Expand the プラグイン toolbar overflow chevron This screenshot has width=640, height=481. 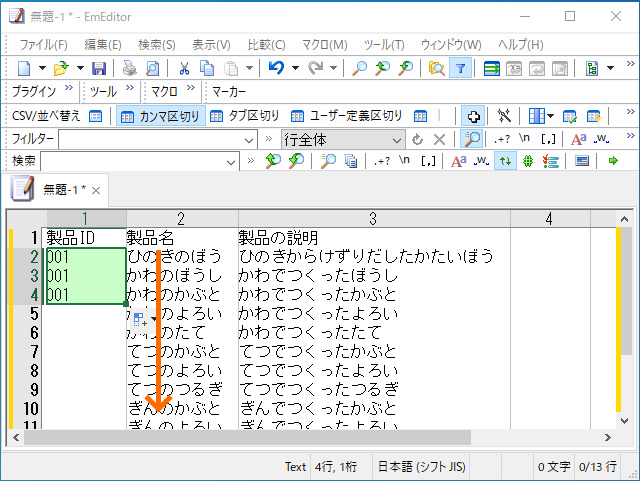click(x=69, y=88)
